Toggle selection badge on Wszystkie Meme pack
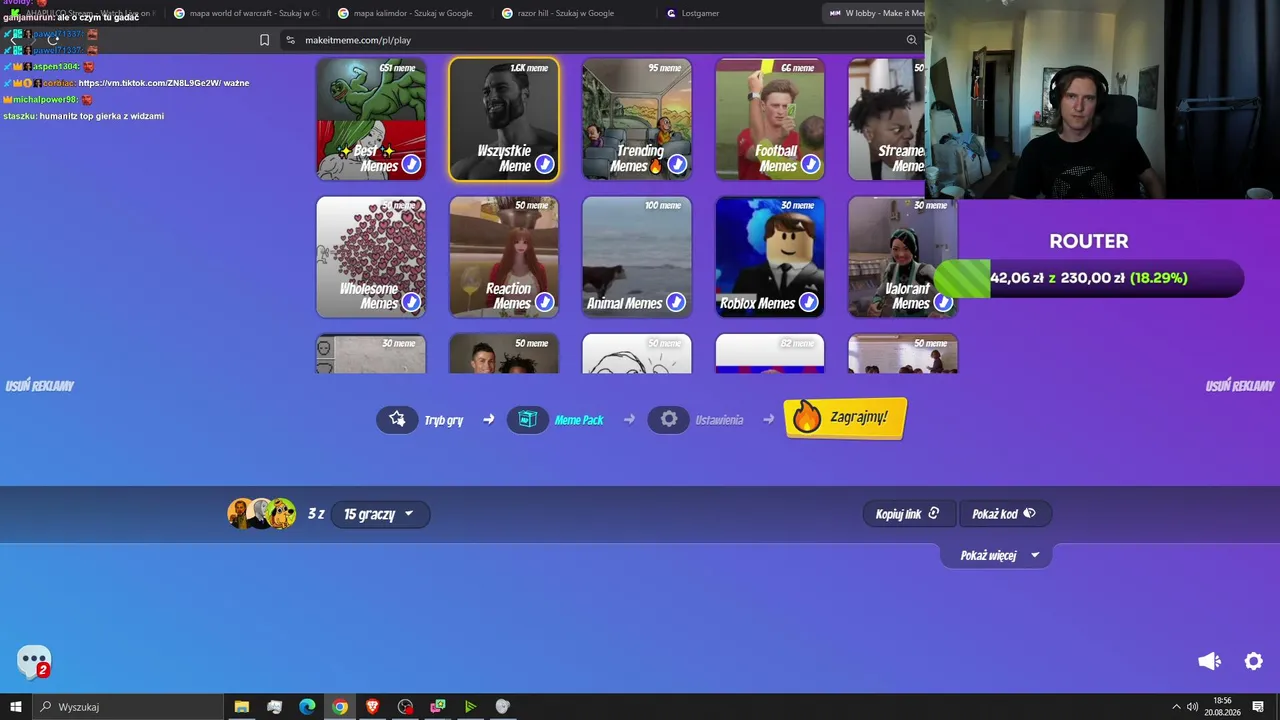 click(544, 164)
